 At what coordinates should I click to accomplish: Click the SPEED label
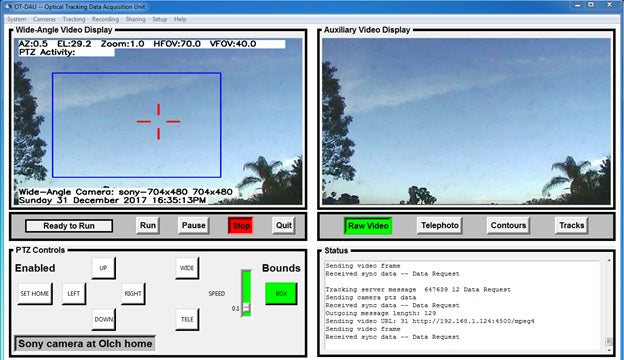216,294
